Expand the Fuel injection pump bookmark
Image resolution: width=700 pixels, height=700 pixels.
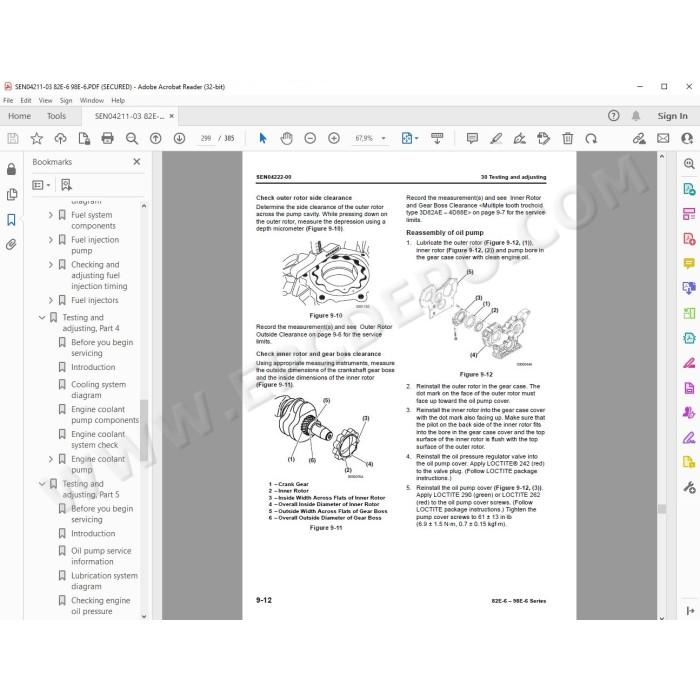coord(50,240)
